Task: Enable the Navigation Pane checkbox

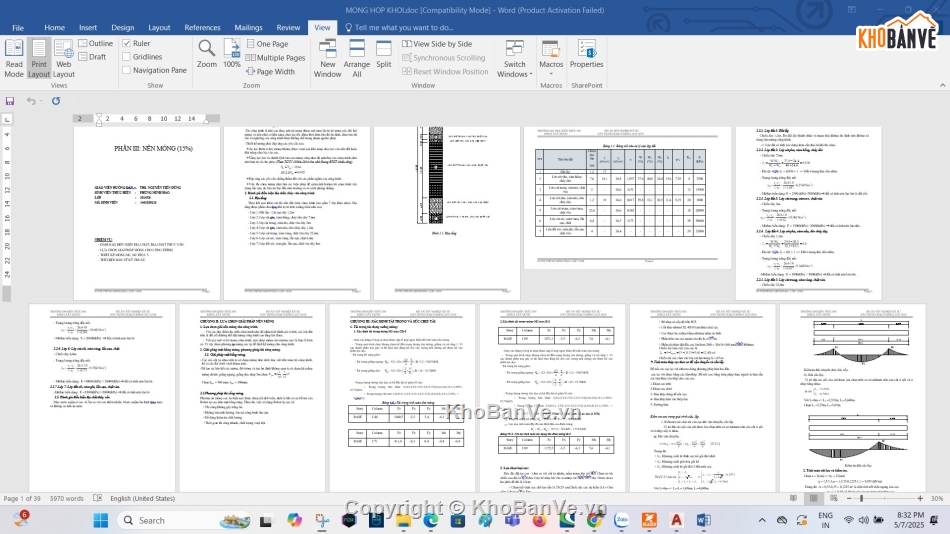Action: [x=127, y=70]
